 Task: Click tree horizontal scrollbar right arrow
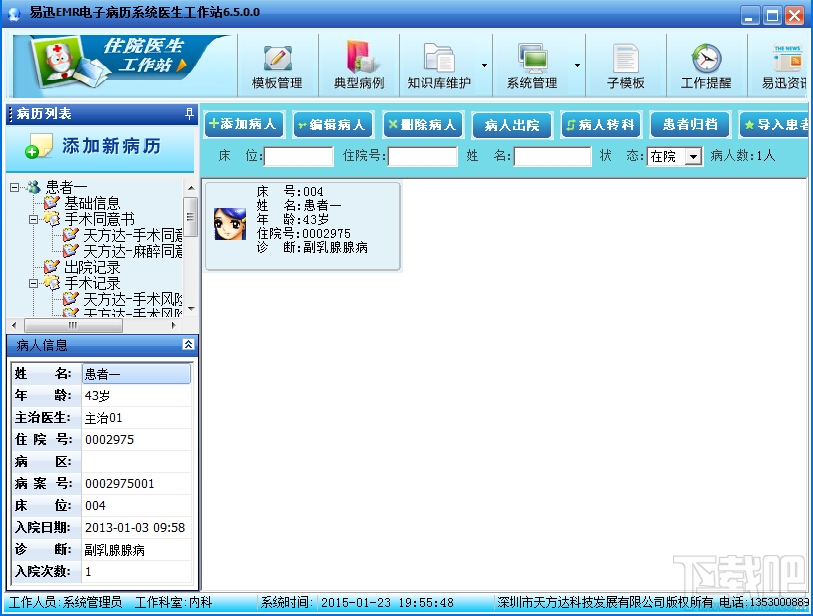174,325
